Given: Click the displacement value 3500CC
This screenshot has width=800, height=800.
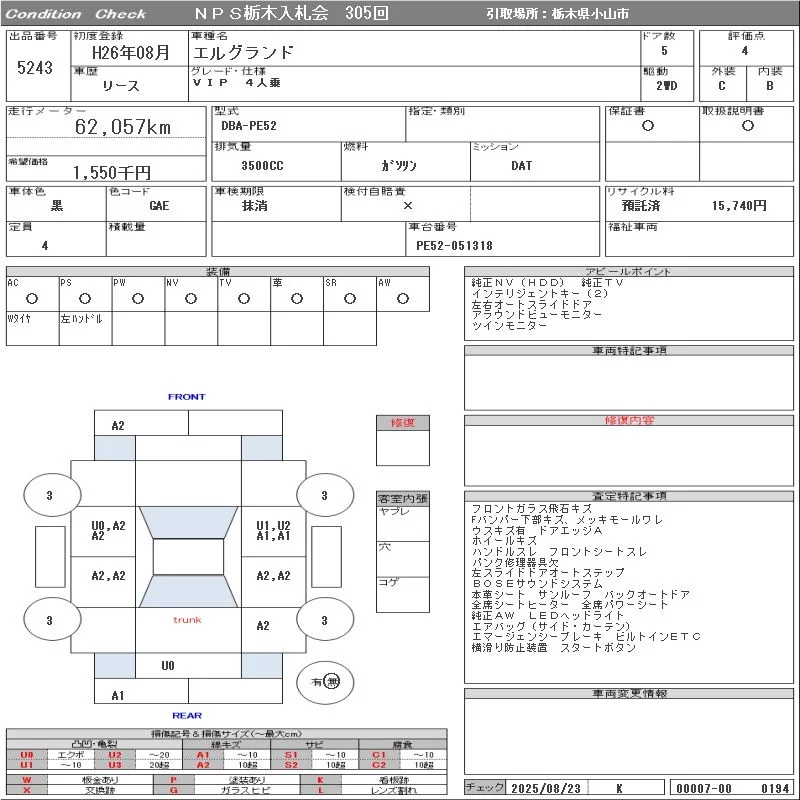Looking at the screenshot, I should coord(262,166).
